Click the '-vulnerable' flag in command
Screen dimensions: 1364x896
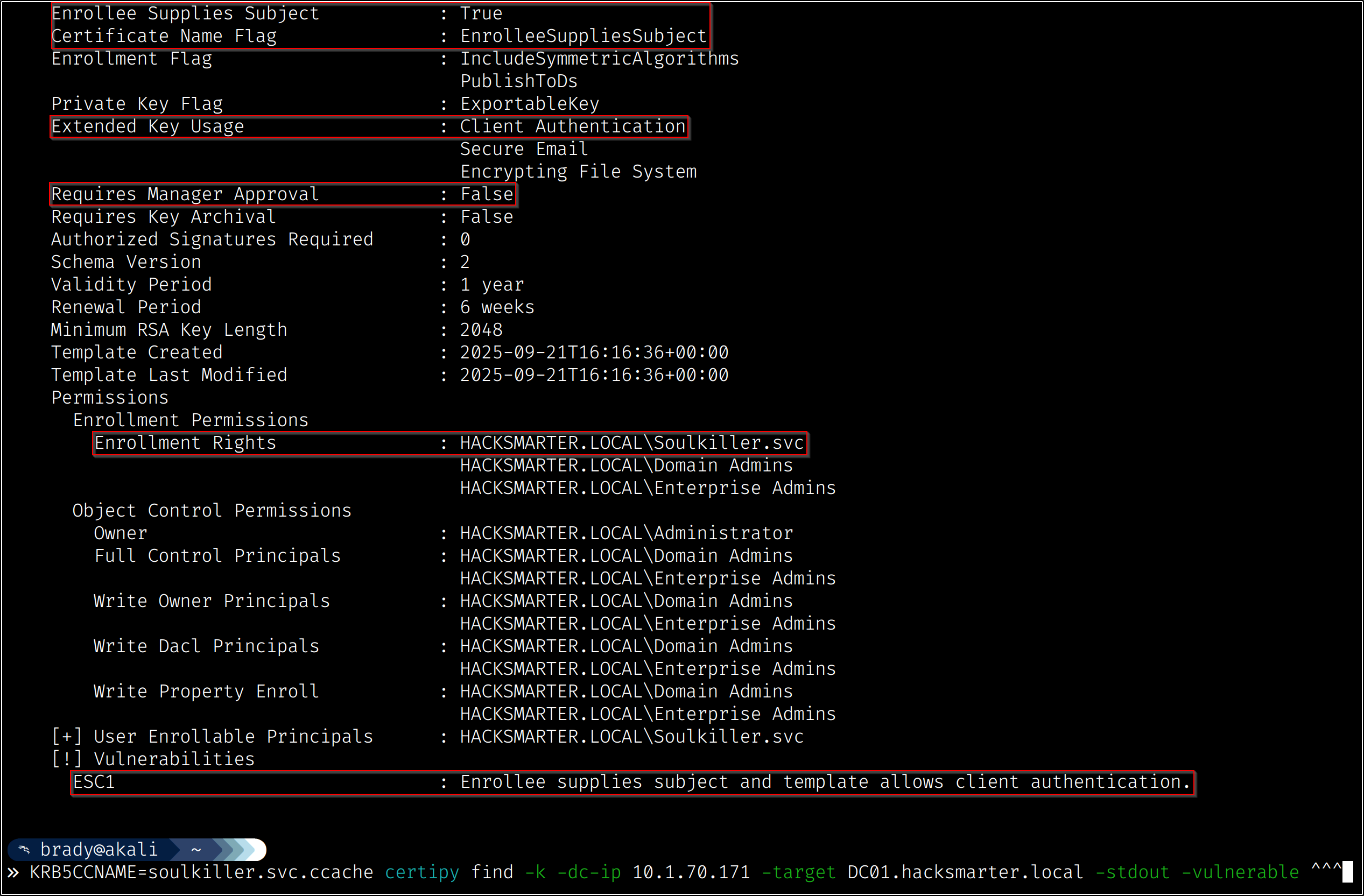point(1240,872)
